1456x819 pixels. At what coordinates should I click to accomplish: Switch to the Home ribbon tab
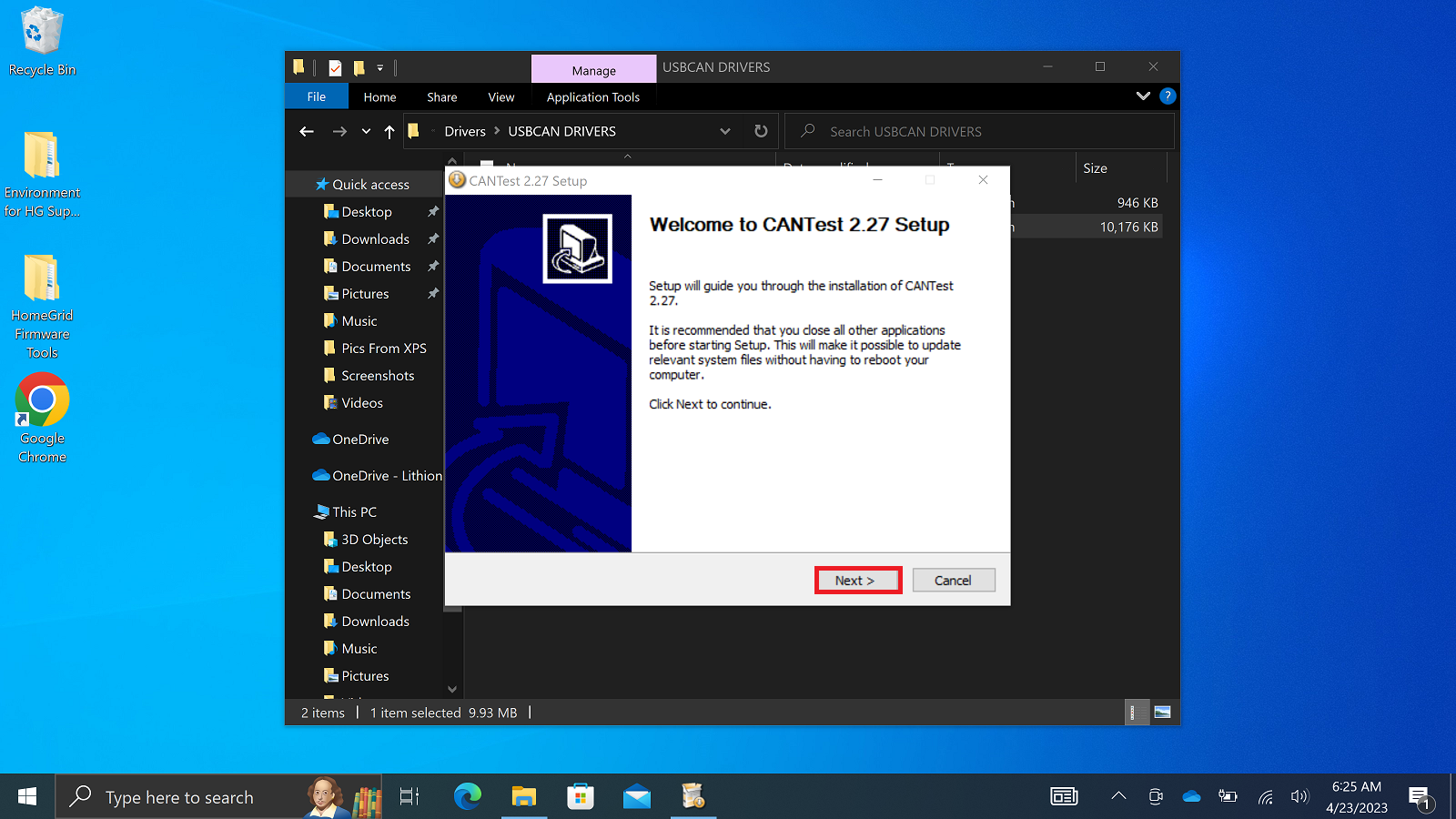coord(379,96)
